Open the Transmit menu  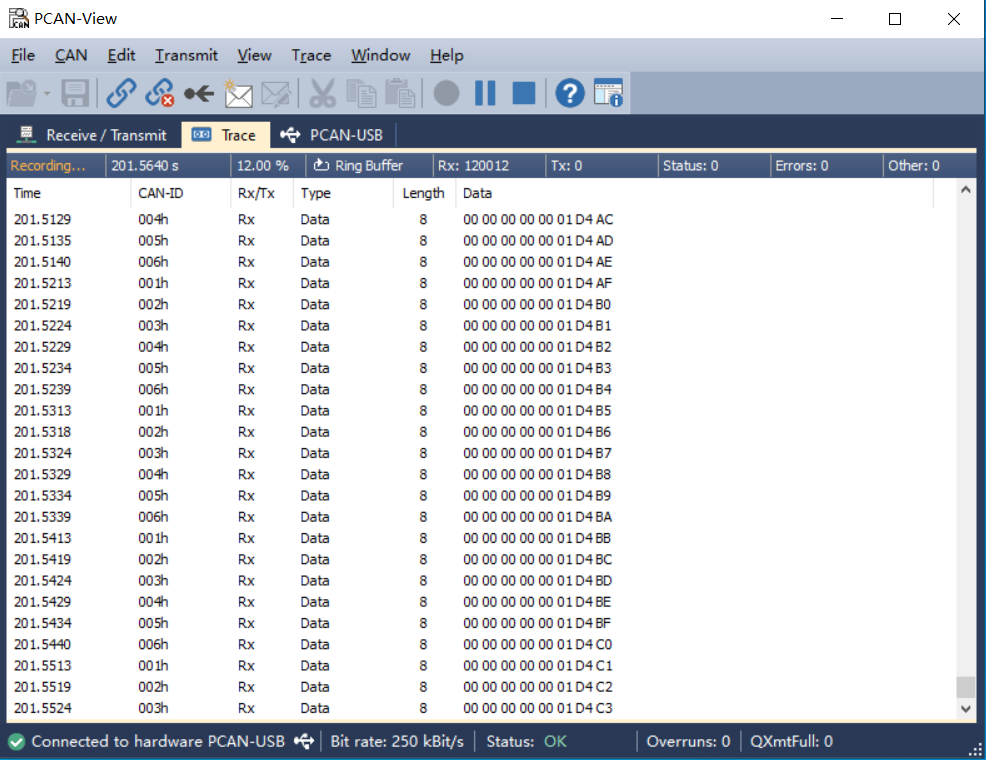pyautogui.click(x=186, y=55)
